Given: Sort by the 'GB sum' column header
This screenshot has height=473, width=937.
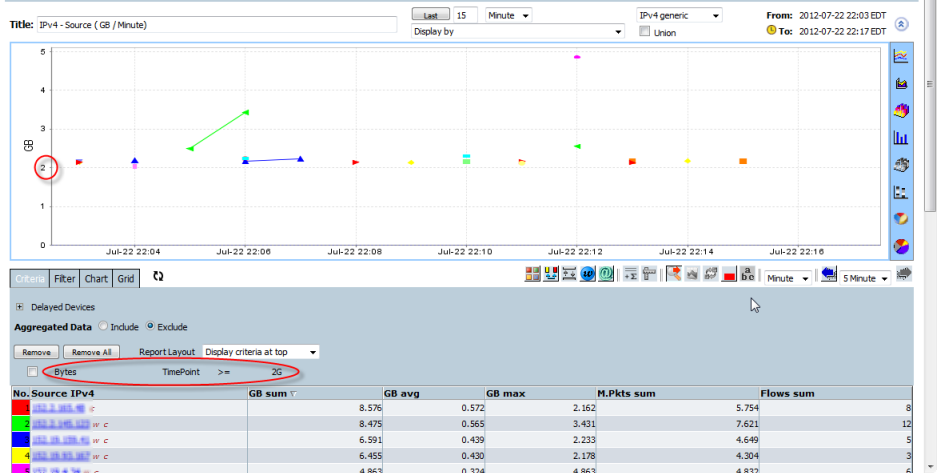Looking at the screenshot, I should (315, 394).
